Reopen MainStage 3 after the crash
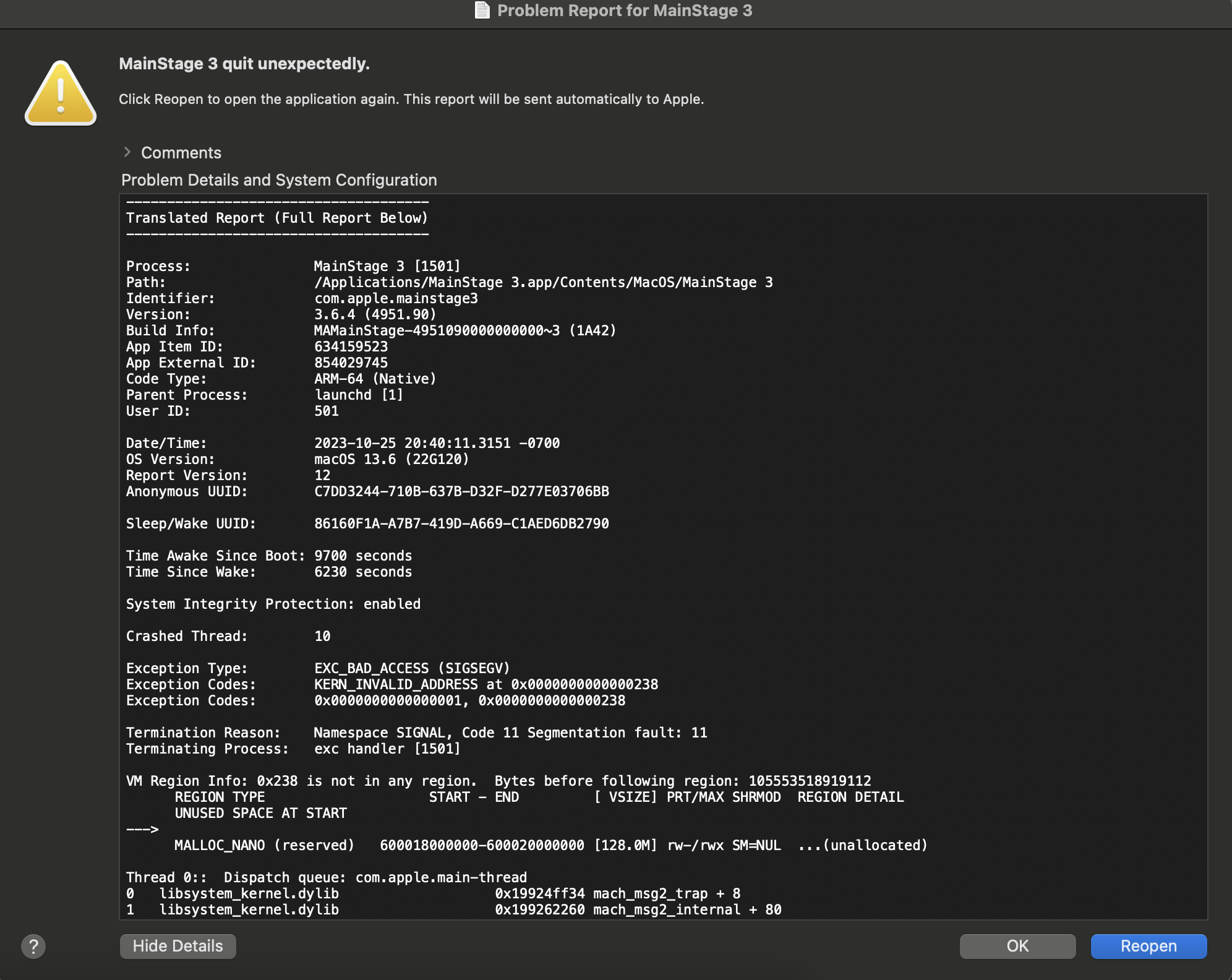This screenshot has width=1232, height=980. coord(1149,946)
